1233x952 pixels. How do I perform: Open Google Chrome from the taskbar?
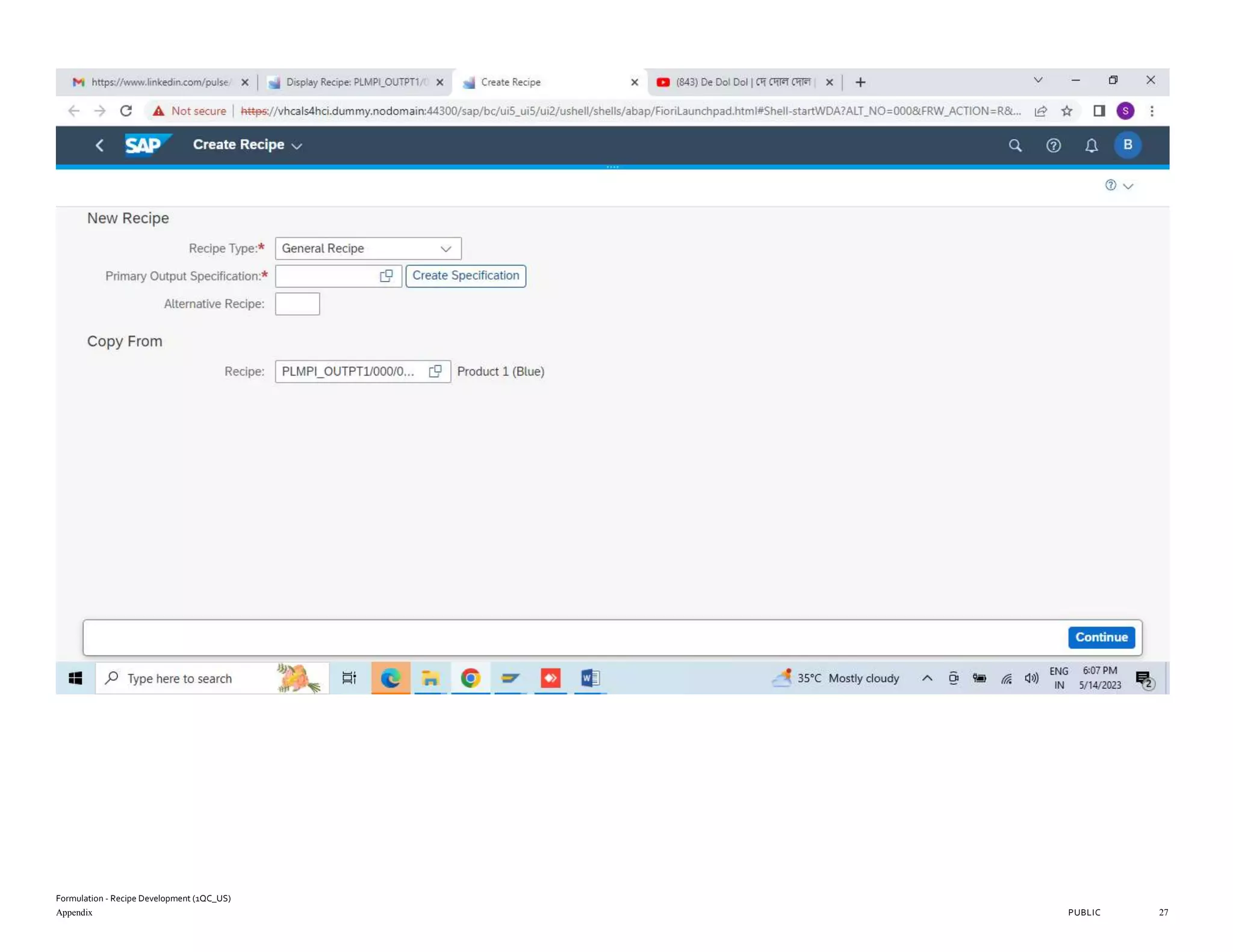click(x=470, y=678)
